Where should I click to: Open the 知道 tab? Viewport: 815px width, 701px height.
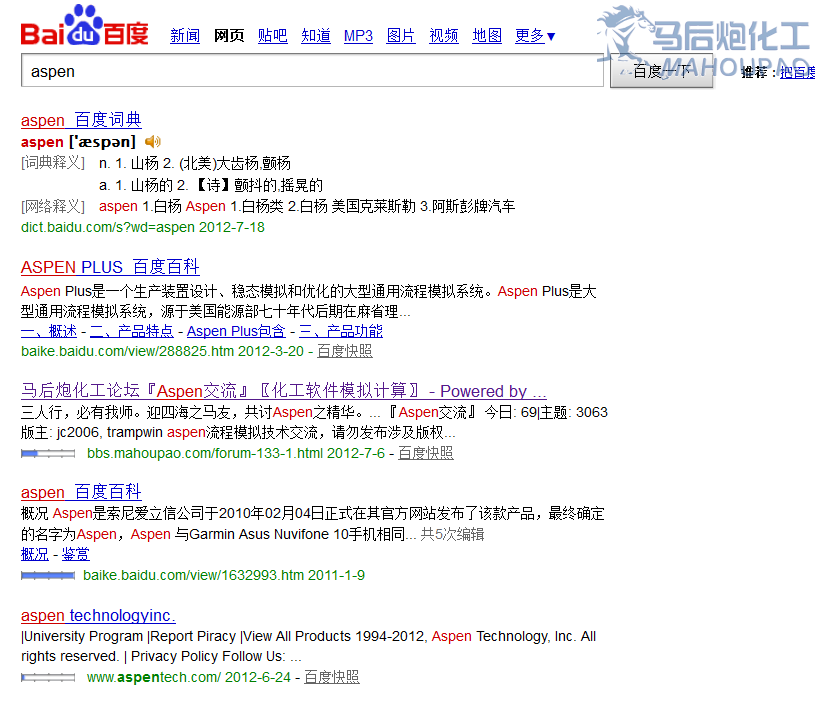click(x=316, y=36)
